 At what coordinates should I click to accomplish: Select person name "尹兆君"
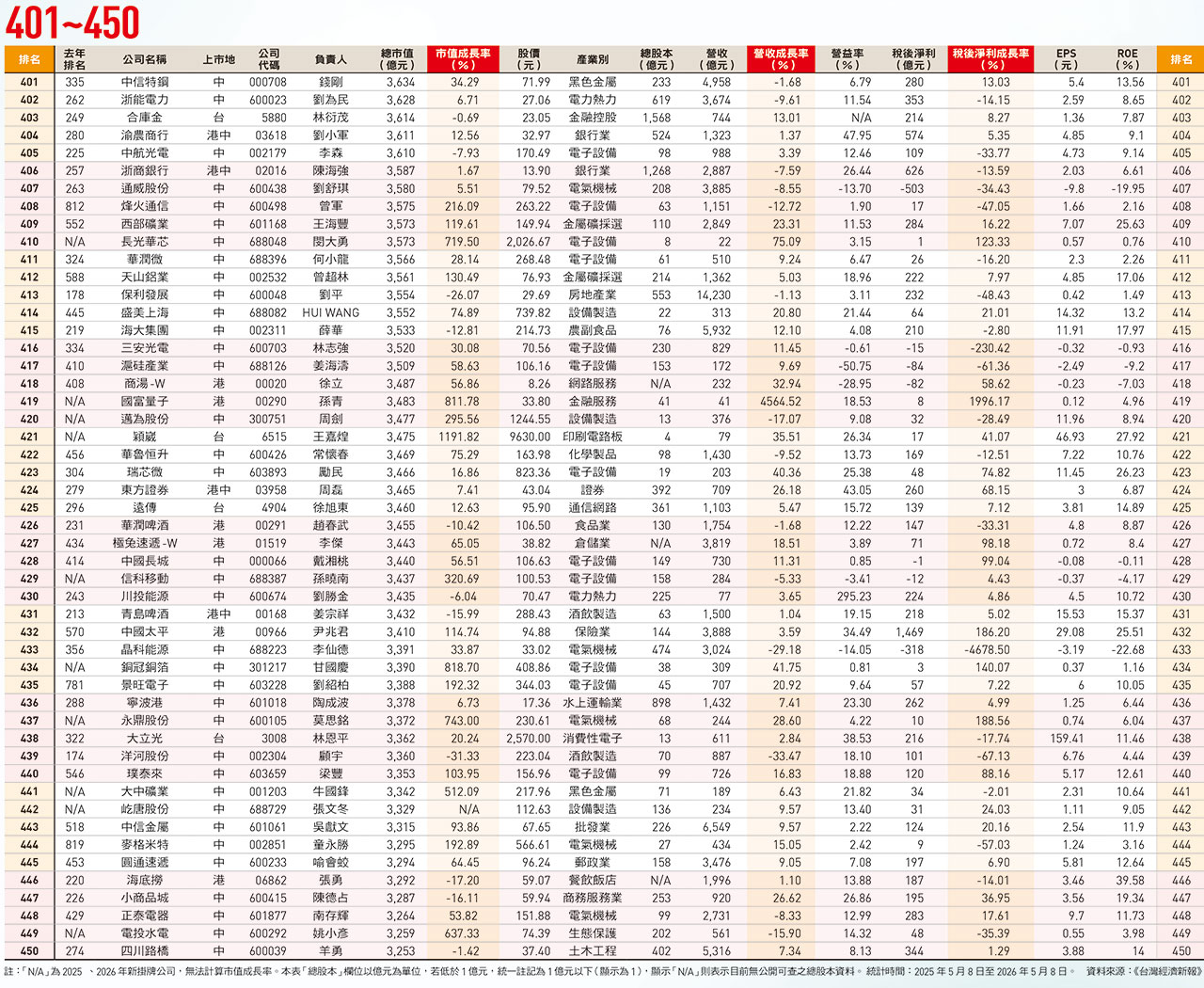pyautogui.click(x=331, y=632)
